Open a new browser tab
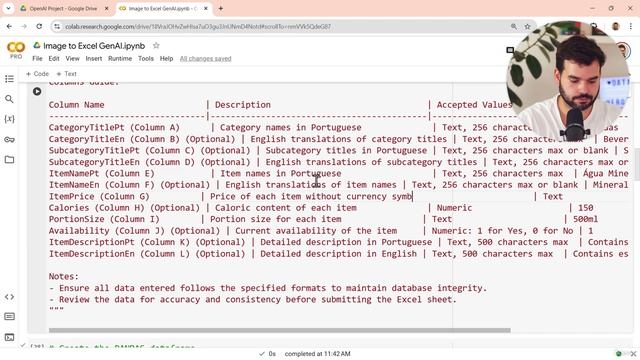This screenshot has width=640, height=360. (x=220, y=8)
